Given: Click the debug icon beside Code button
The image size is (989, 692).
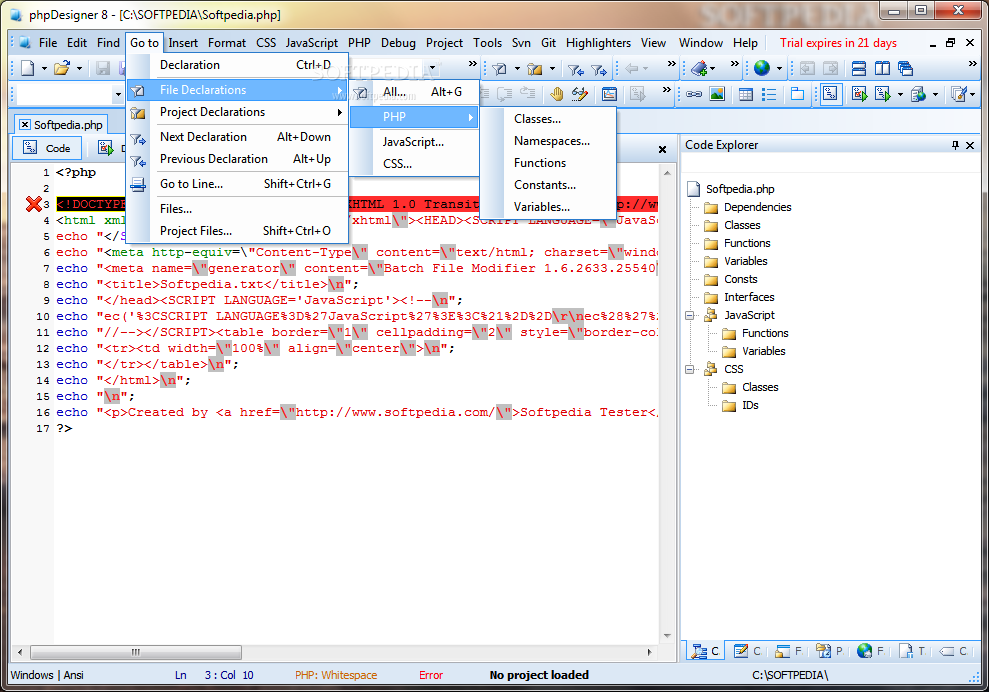Looking at the screenshot, I should pyautogui.click(x=105, y=148).
